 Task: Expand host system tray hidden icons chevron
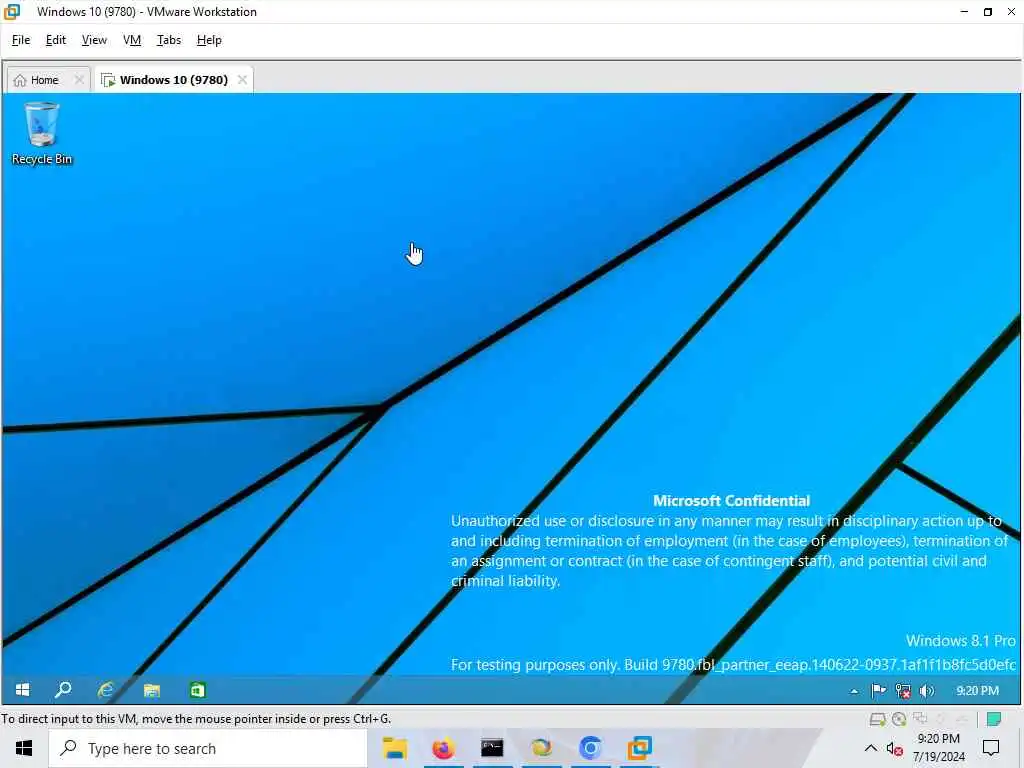pyautogui.click(x=871, y=748)
